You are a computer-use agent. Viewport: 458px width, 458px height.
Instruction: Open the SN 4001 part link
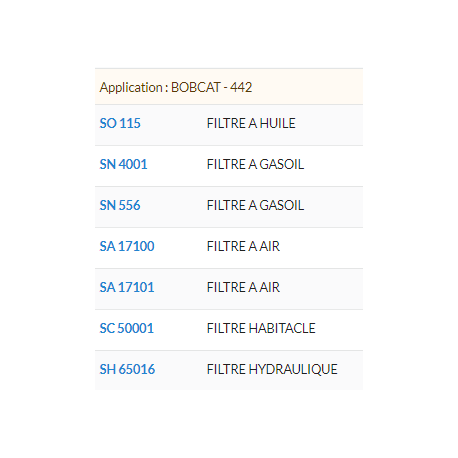point(123,164)
